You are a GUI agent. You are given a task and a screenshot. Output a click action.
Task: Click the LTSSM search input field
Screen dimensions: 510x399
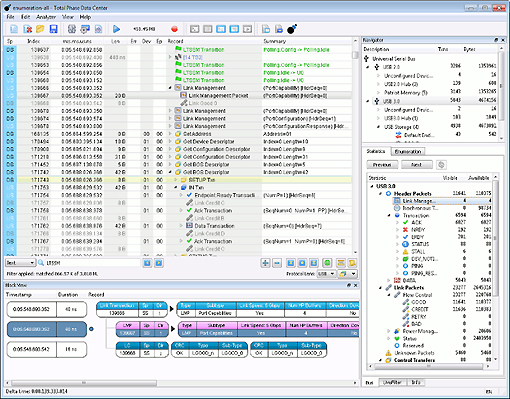pos(92,263)
